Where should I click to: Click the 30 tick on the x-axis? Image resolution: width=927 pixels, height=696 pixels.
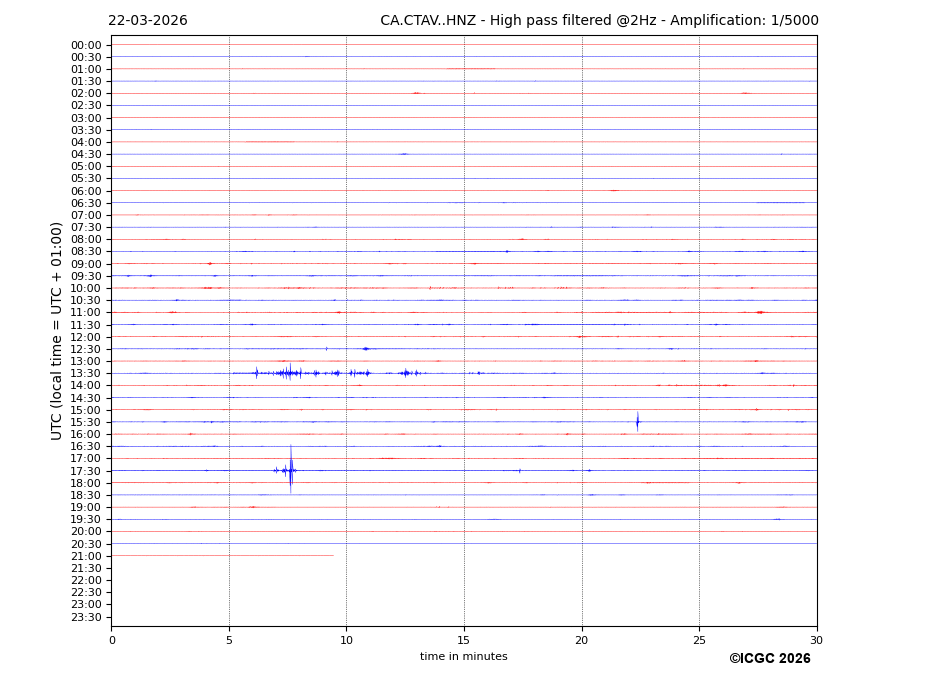point(816,640)
